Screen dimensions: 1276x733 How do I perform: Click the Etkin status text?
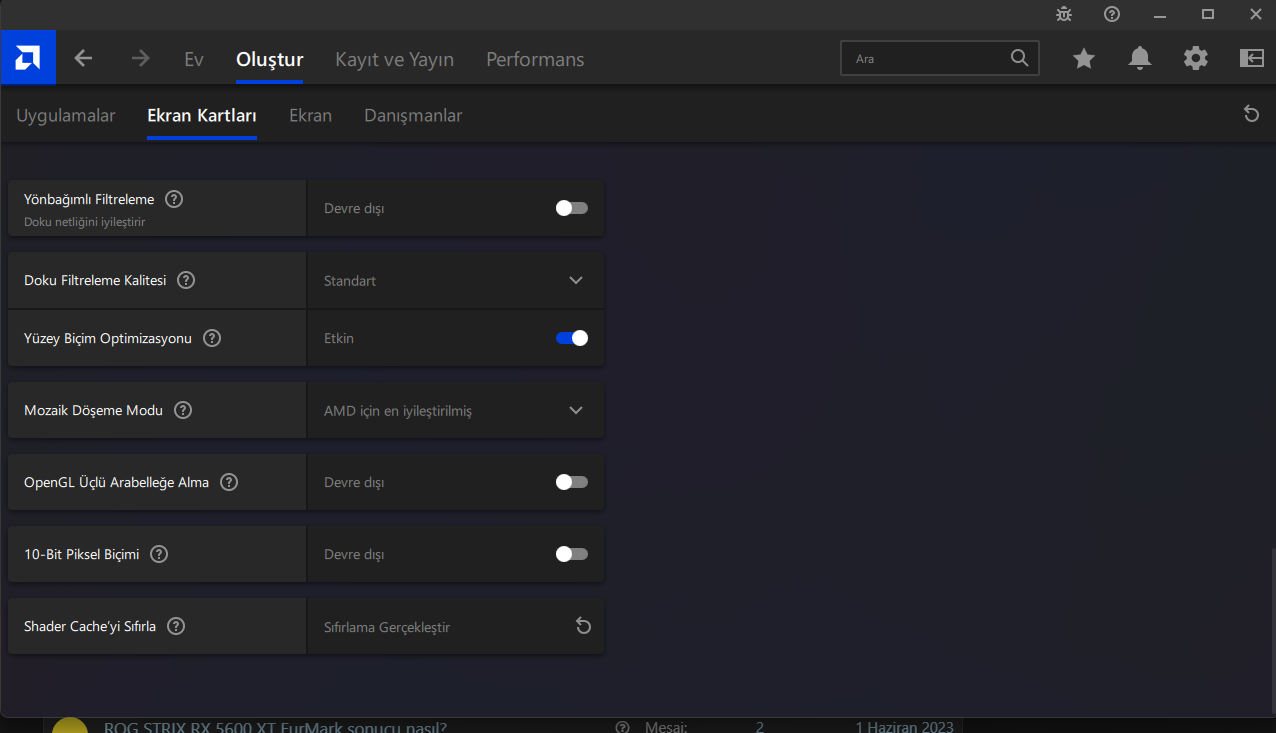pyautogui.click(x=339, y=338)
